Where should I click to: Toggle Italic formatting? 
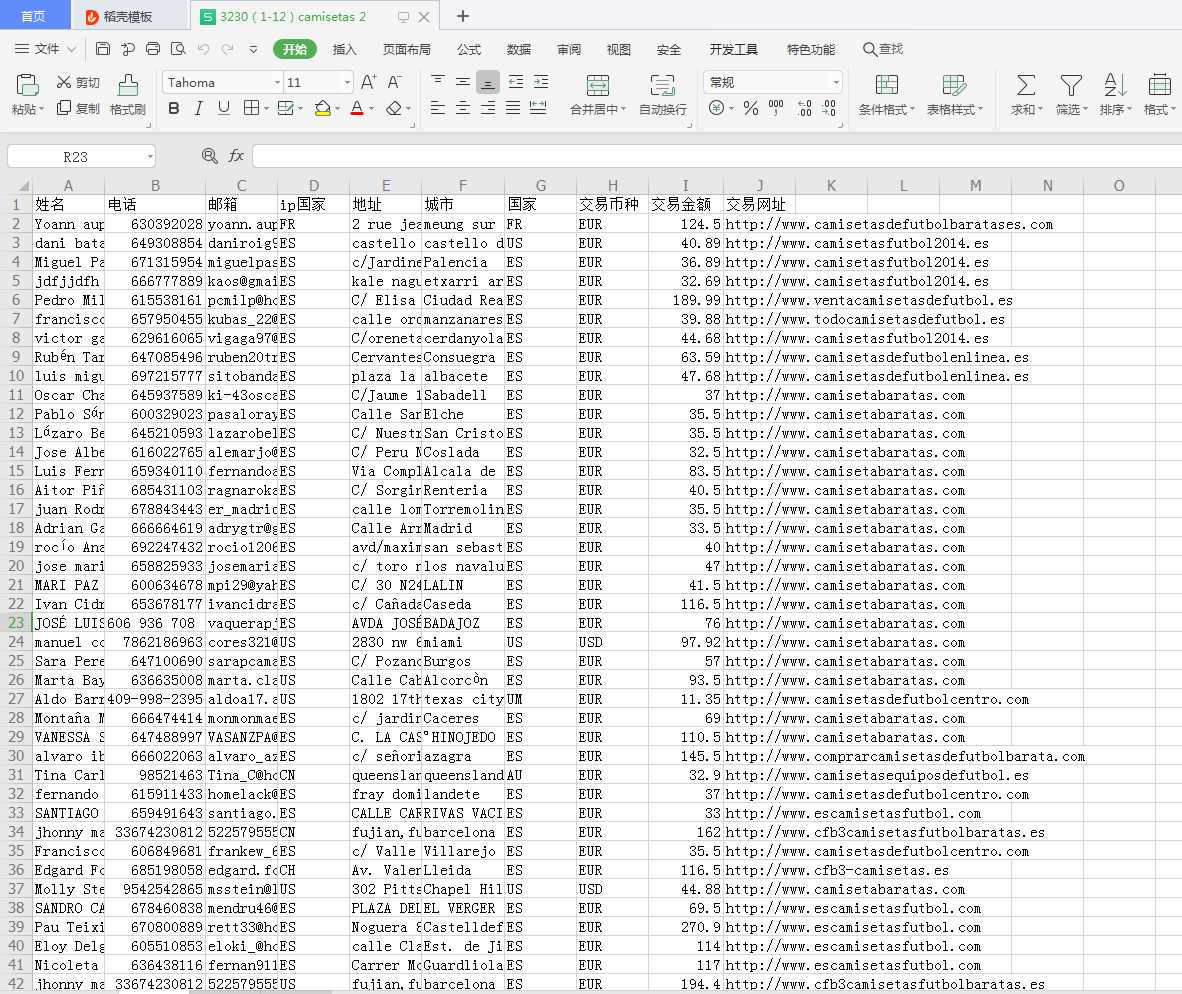(198, 109)
